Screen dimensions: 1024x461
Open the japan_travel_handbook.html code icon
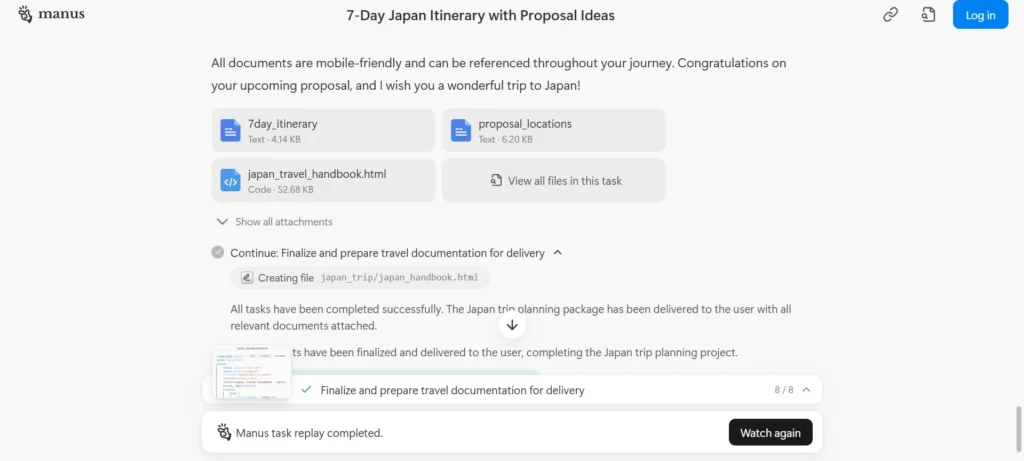pyautogui.click(x=231, y=180)
